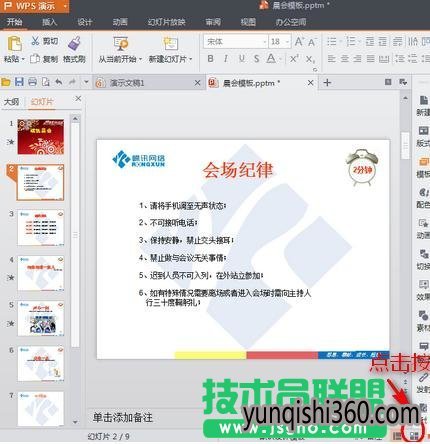Select the Cut (剪切) scissors icon
Screen dimensions: 430x444
tap(35, 41)
